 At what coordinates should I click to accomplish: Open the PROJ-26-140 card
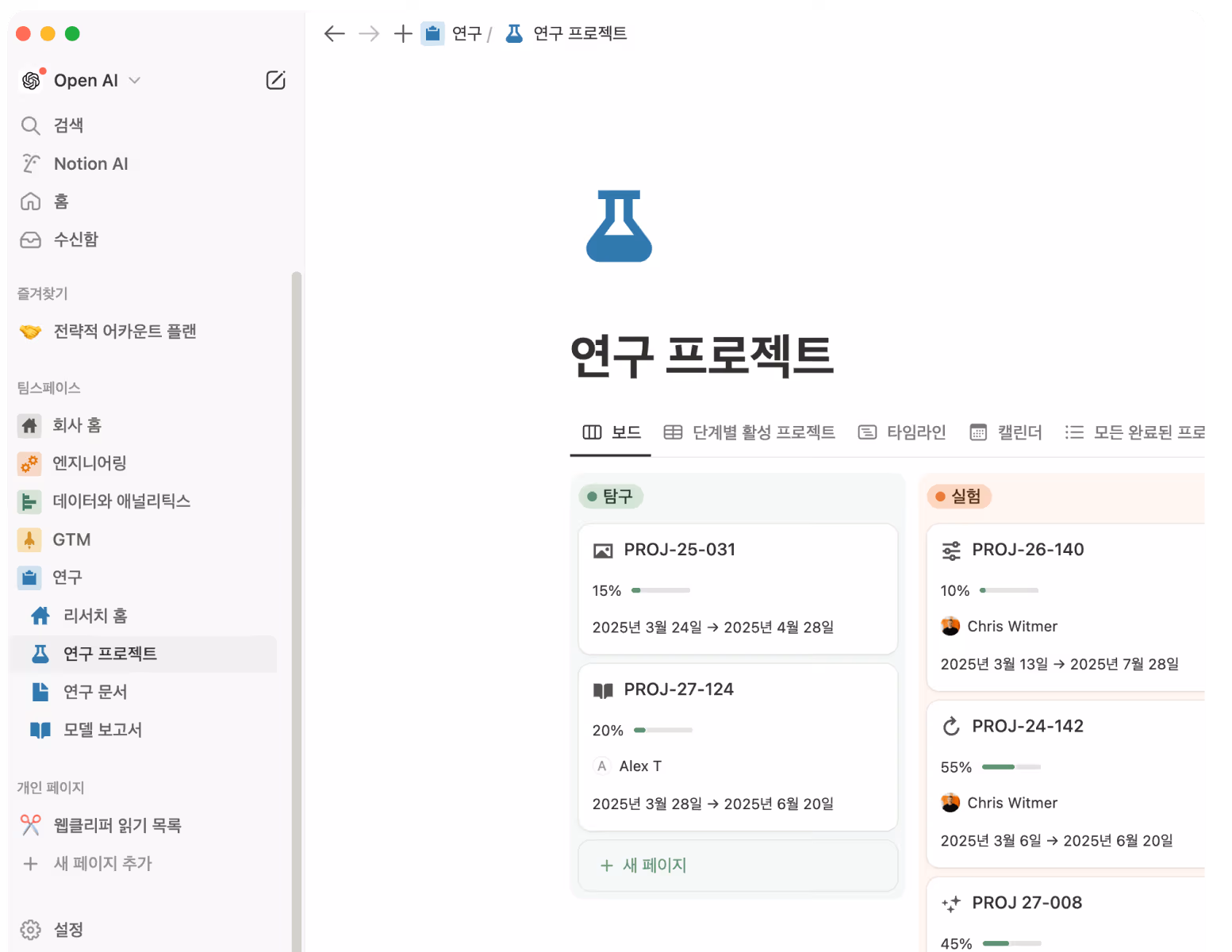point(1028,549)
